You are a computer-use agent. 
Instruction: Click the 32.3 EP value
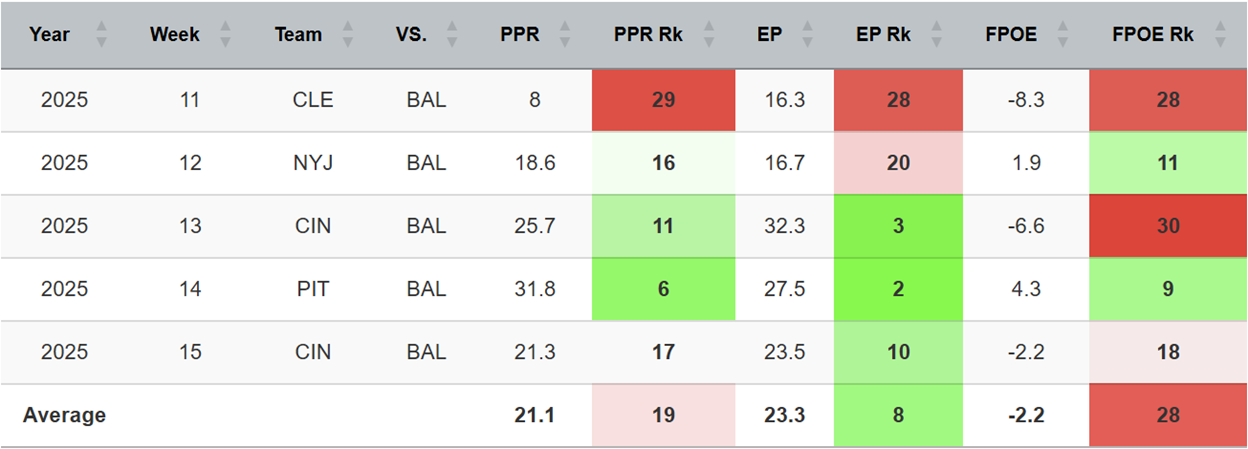click(784, 226)
